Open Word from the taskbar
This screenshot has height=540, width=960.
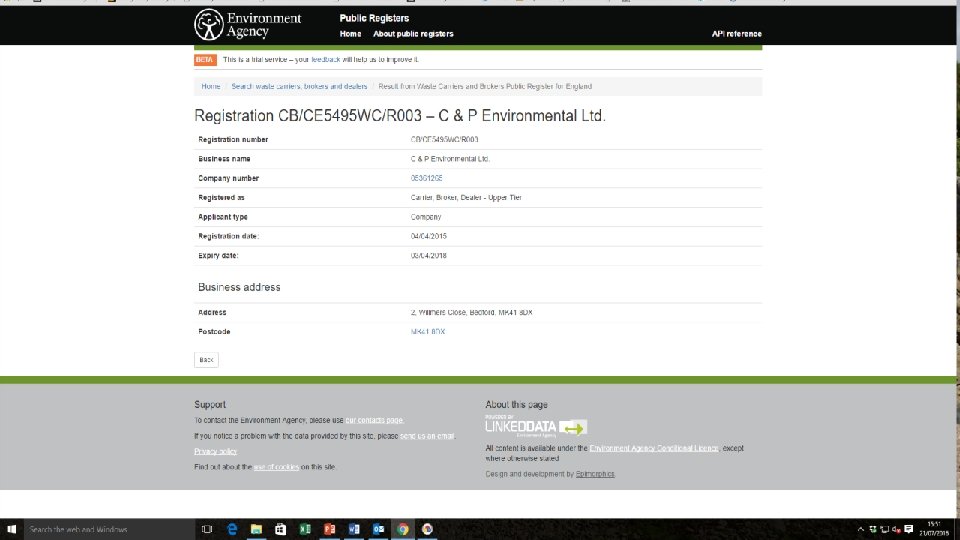tap(354, 529)
